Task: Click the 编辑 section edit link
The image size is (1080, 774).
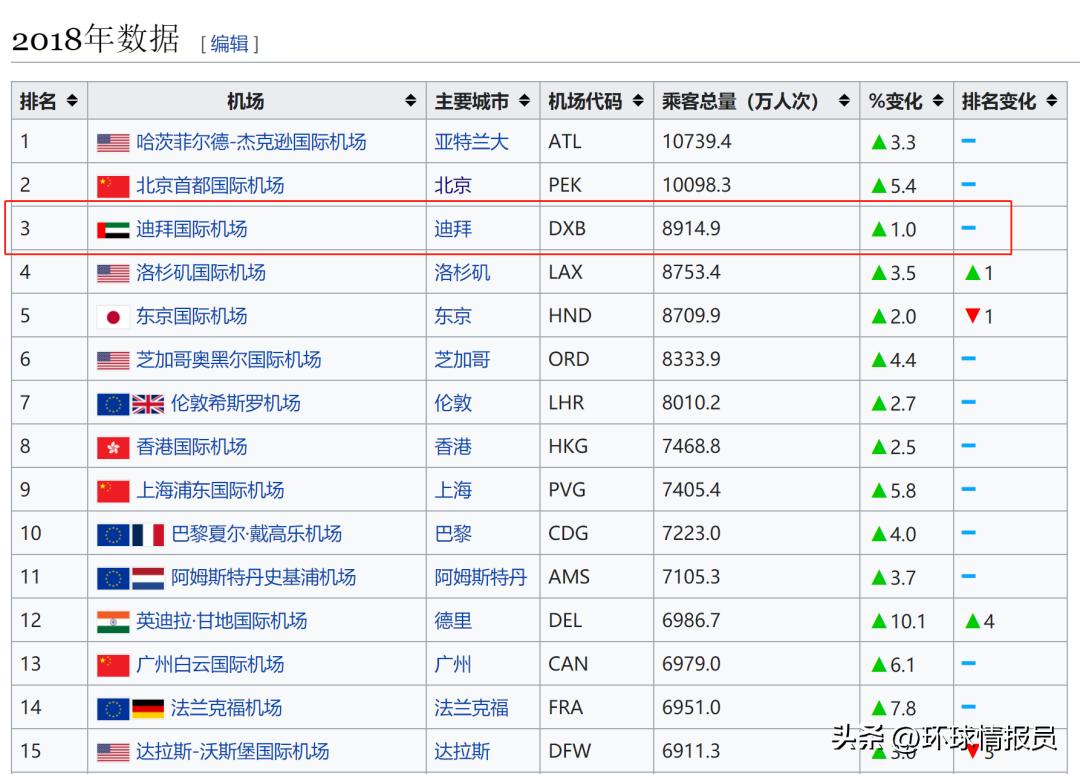Action: pos(229,43)
